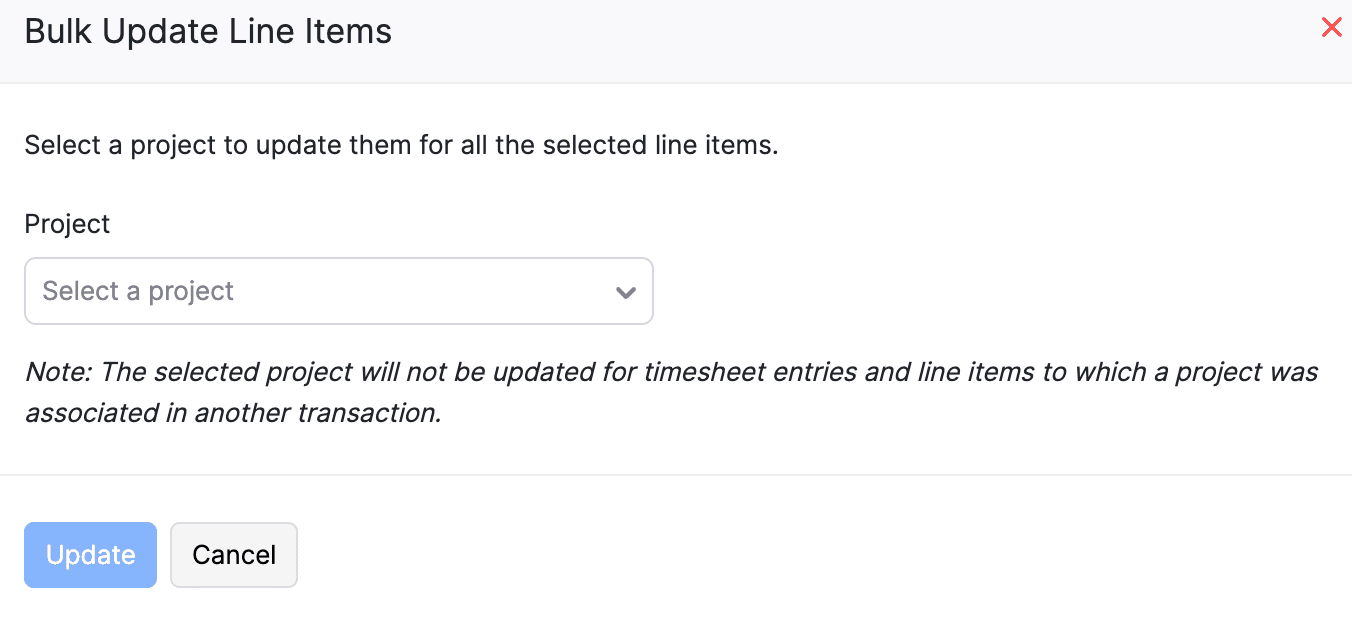This screenshot has height=620, width=1352.
Task: Close the Bulk Update Line Items dialog
Action: pos(1331,28)
